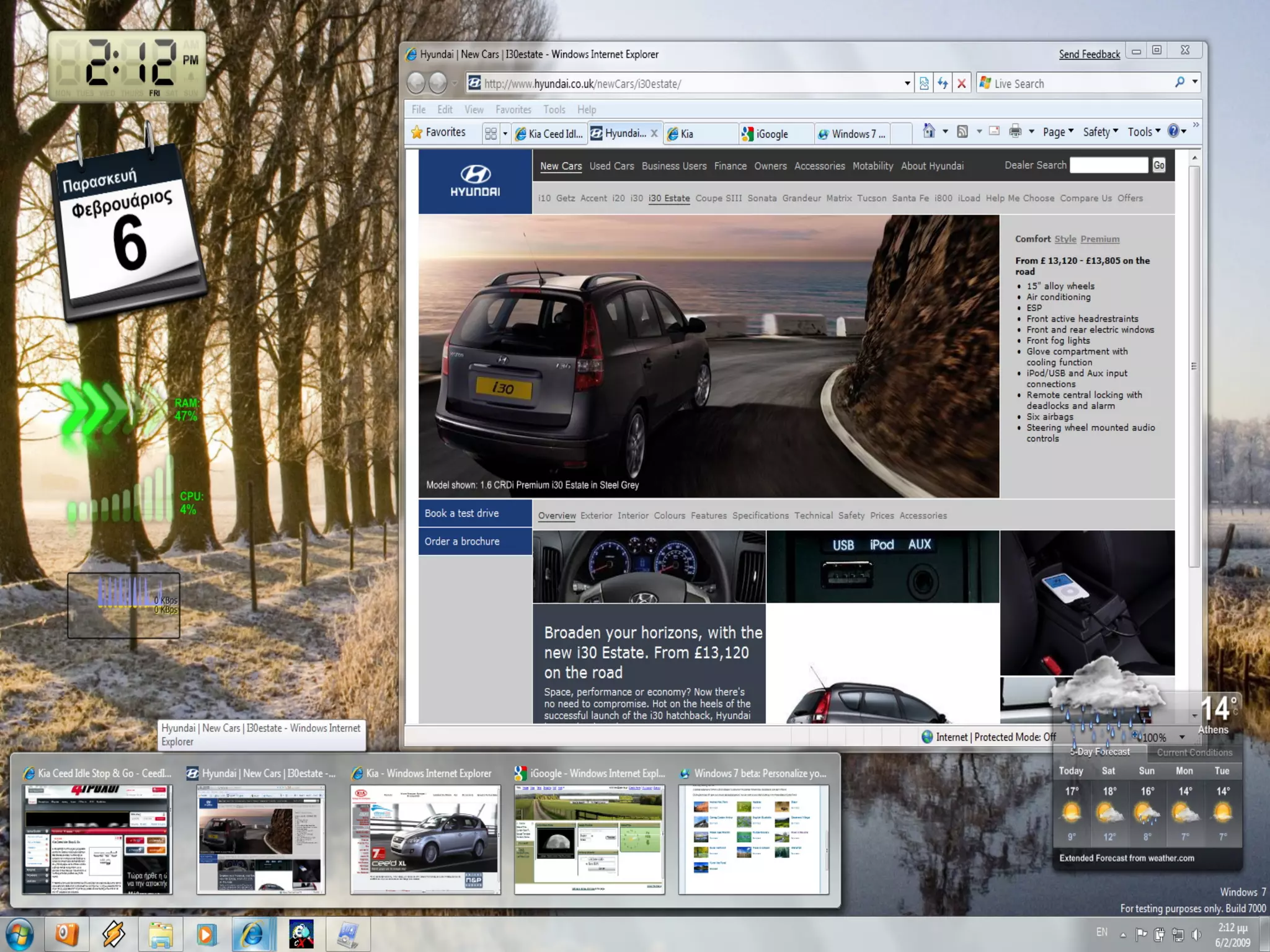Select Kia window thumbnail preview in taskbar
Screen dimensions: 1270x952
click(x=425, y=840)
